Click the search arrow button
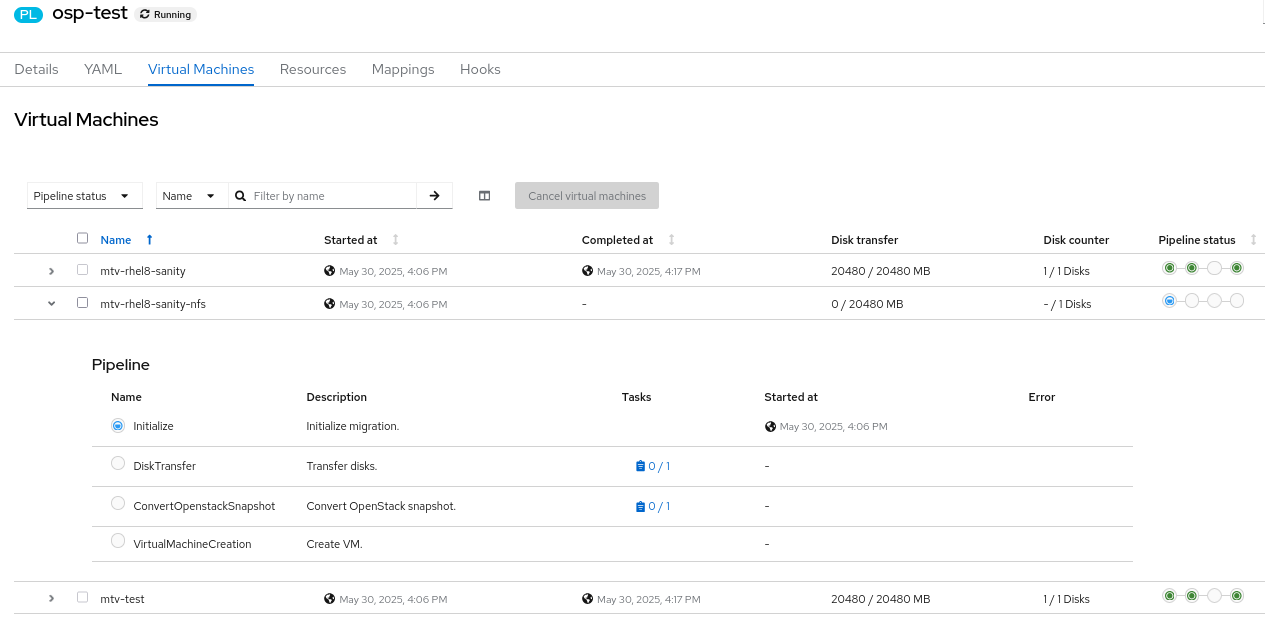Image resolution: width=1265 pixels, height=620 pixels. click(434, 196)
